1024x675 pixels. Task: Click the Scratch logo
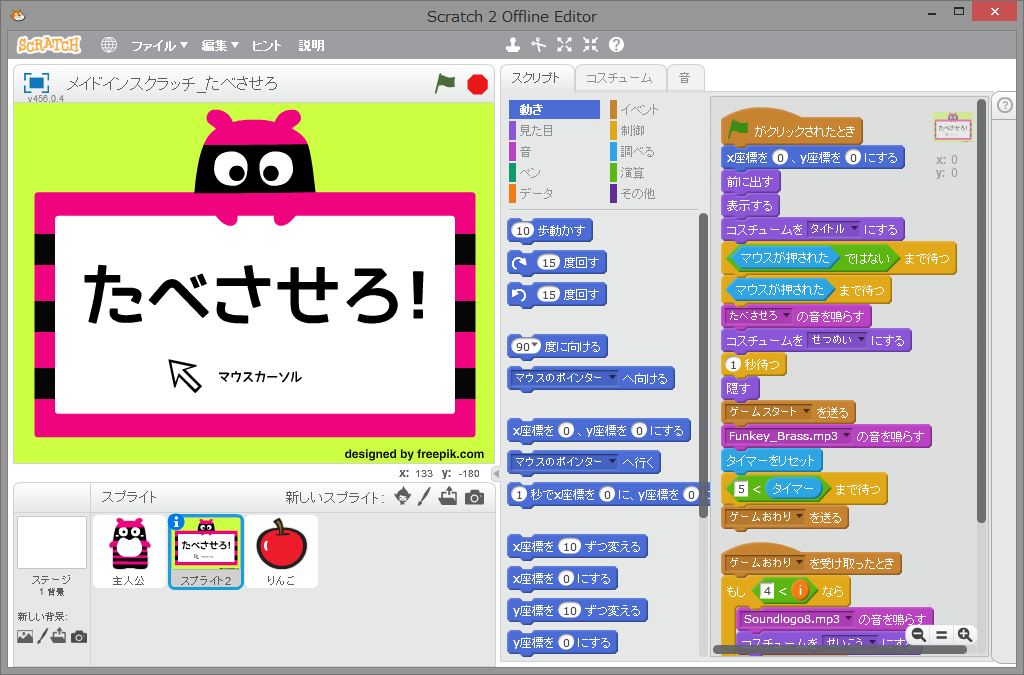pos(49,45)
